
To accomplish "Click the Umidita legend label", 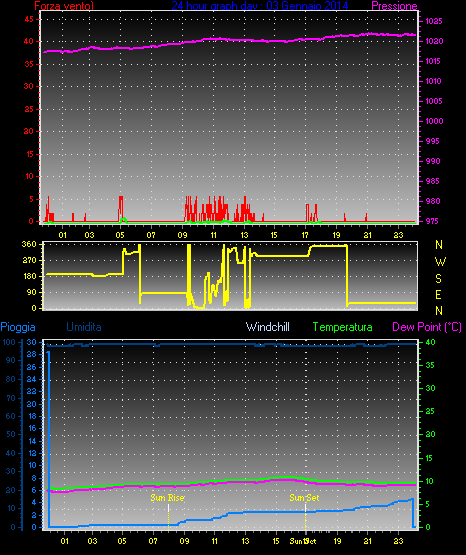I will 84,327.
